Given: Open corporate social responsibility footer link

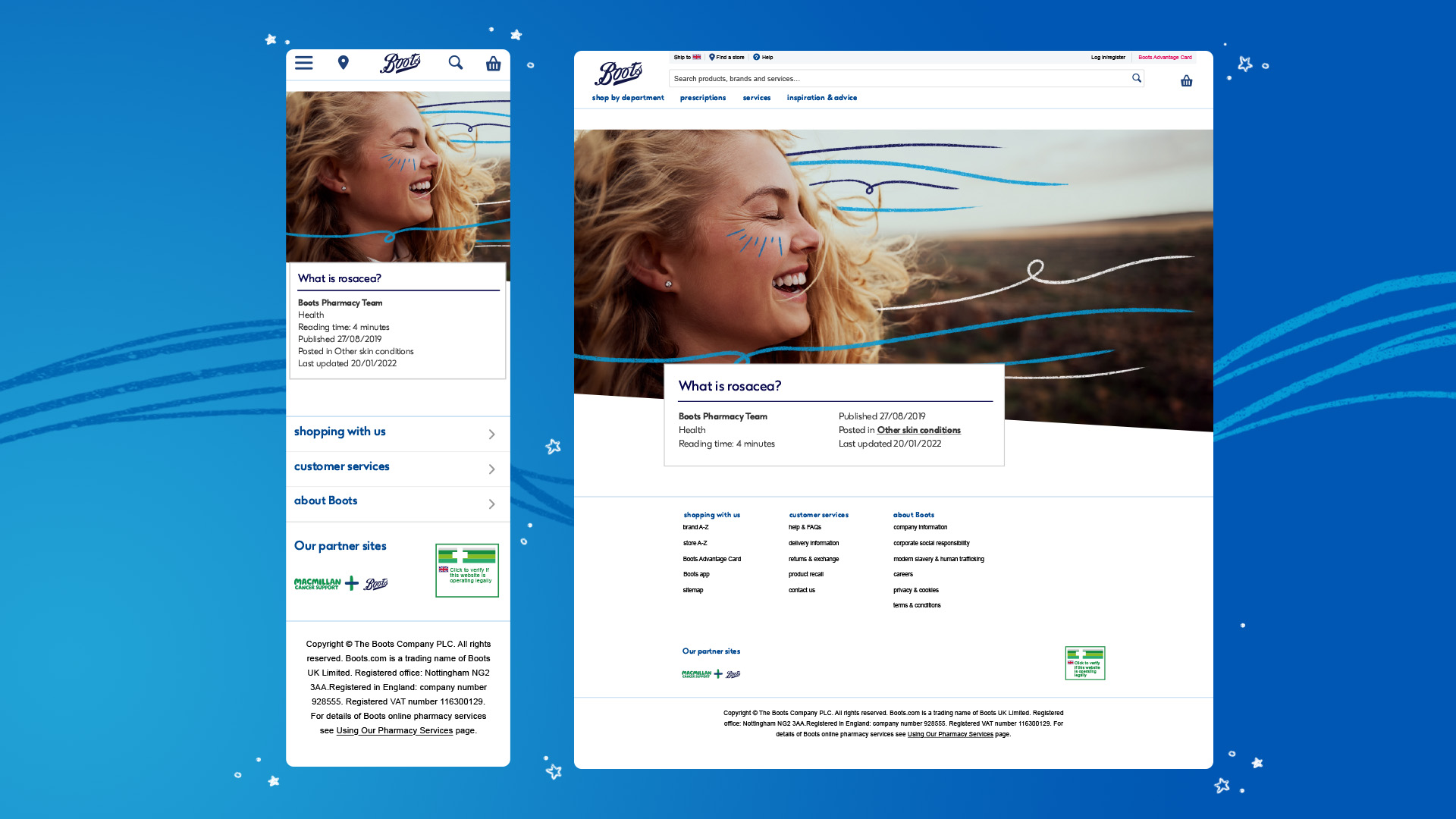Looking at the screenshot, I should click(x=931, y=543).
